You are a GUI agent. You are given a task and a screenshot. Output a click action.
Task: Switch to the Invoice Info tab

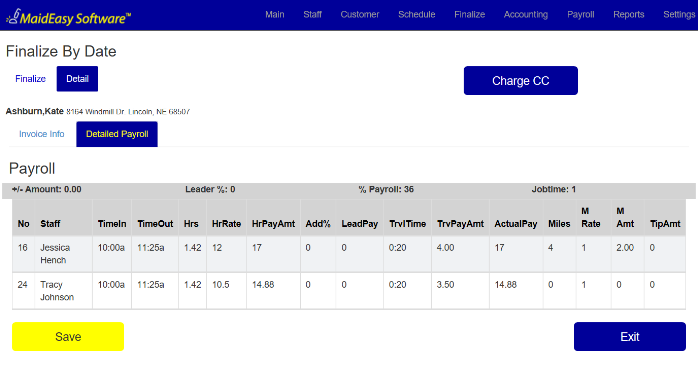(41, 134)
